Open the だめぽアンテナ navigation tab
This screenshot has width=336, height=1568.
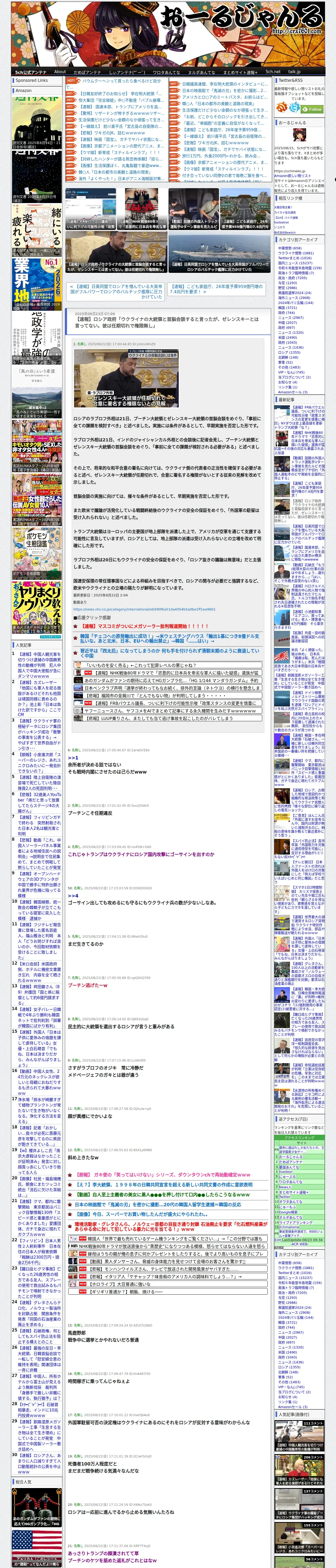point(87,72)
